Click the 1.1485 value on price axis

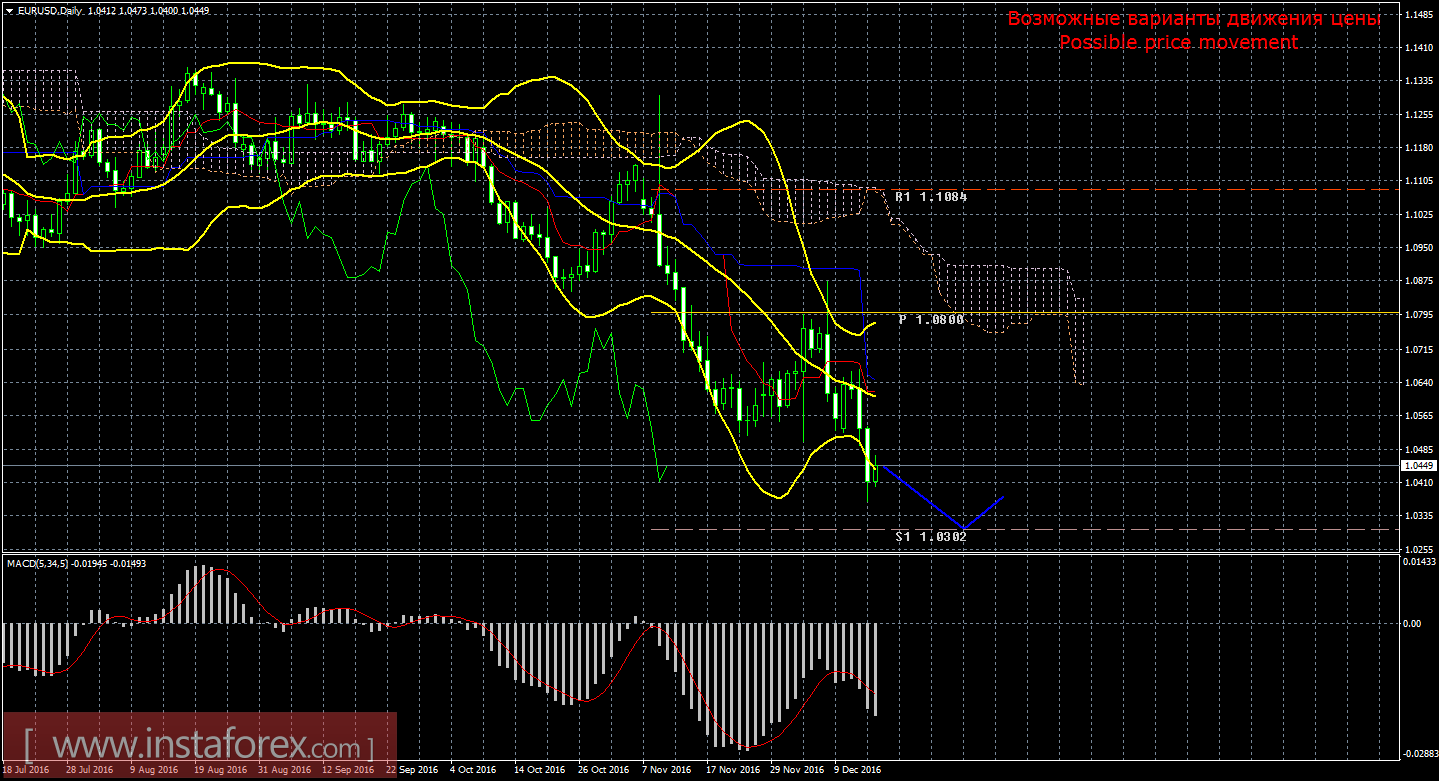click(1416, 15)
